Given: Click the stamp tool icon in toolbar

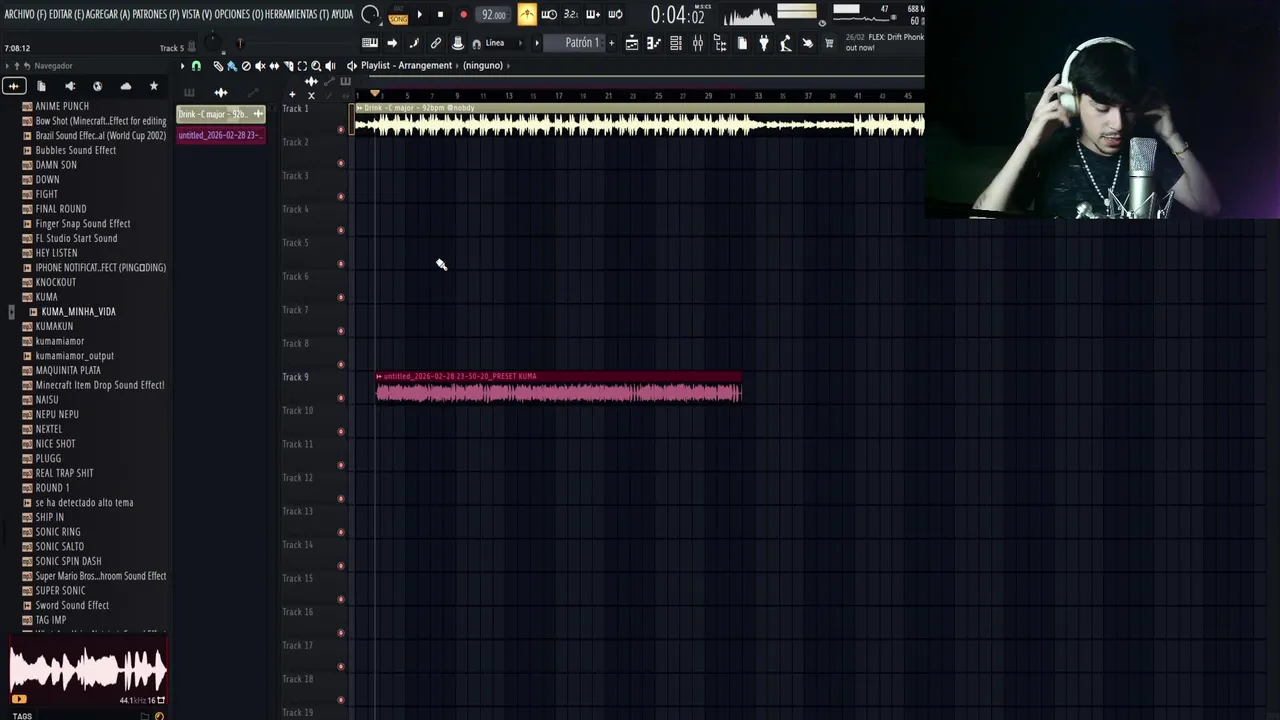Looking at the screenshot, I should (x=458, y=43).
